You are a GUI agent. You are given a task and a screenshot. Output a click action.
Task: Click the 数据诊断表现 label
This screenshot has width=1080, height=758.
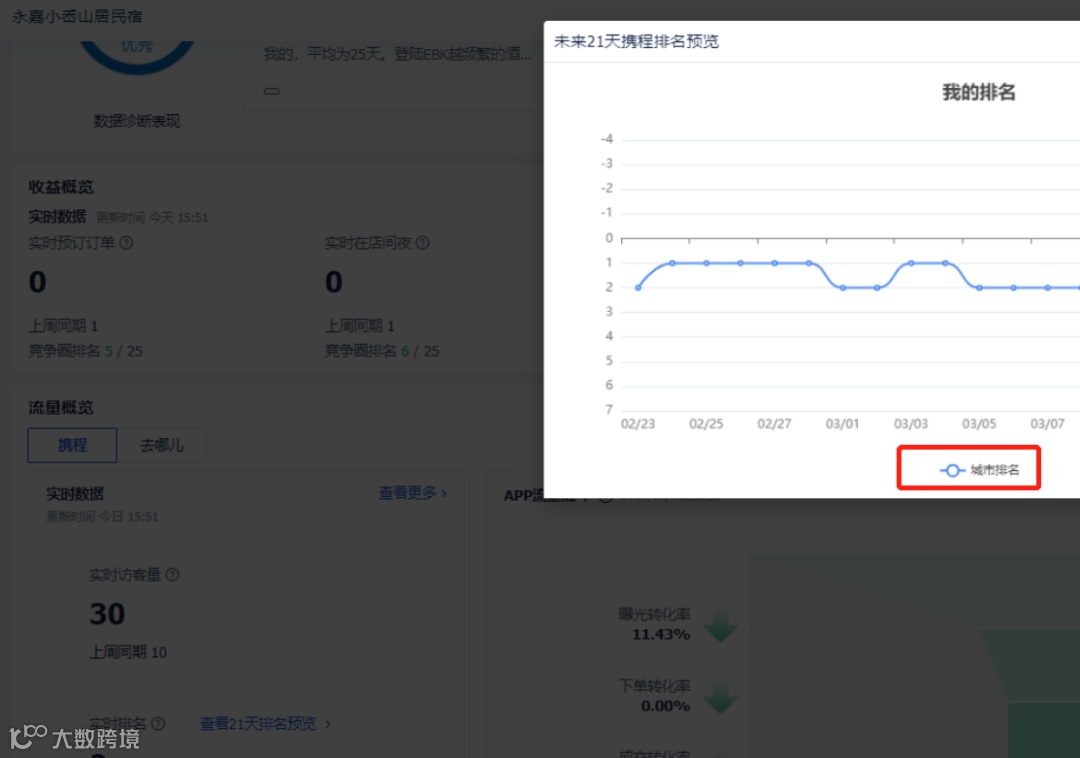click(x=137, y=121)
